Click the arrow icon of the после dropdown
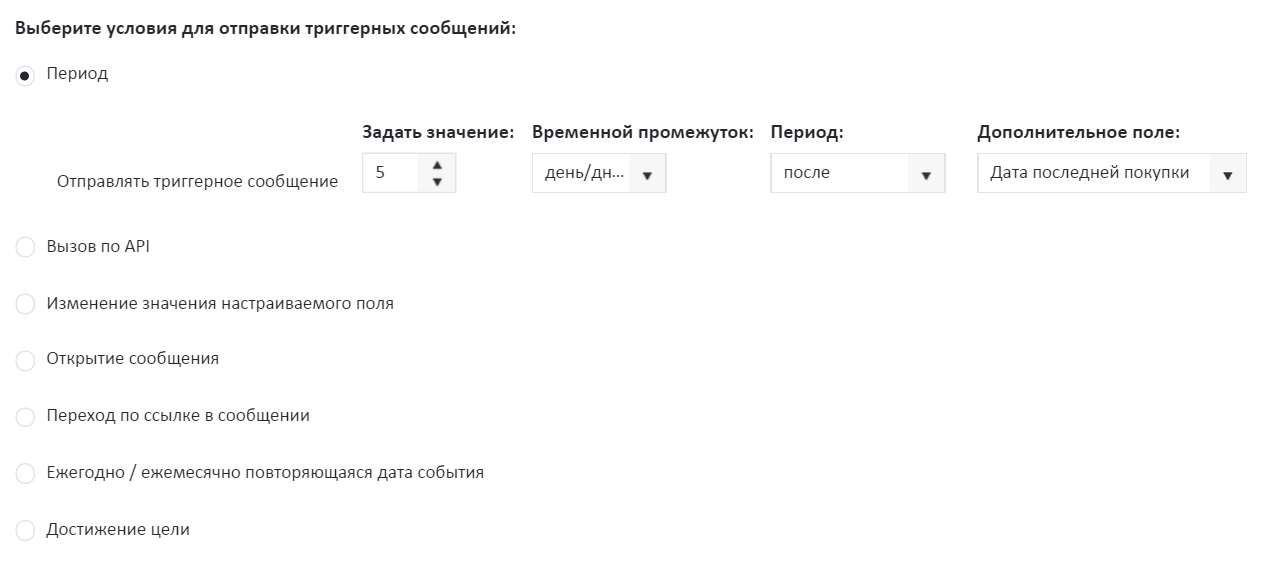Image resolution: width=1267 pixels, height=575 pixels. click(926, 175)
